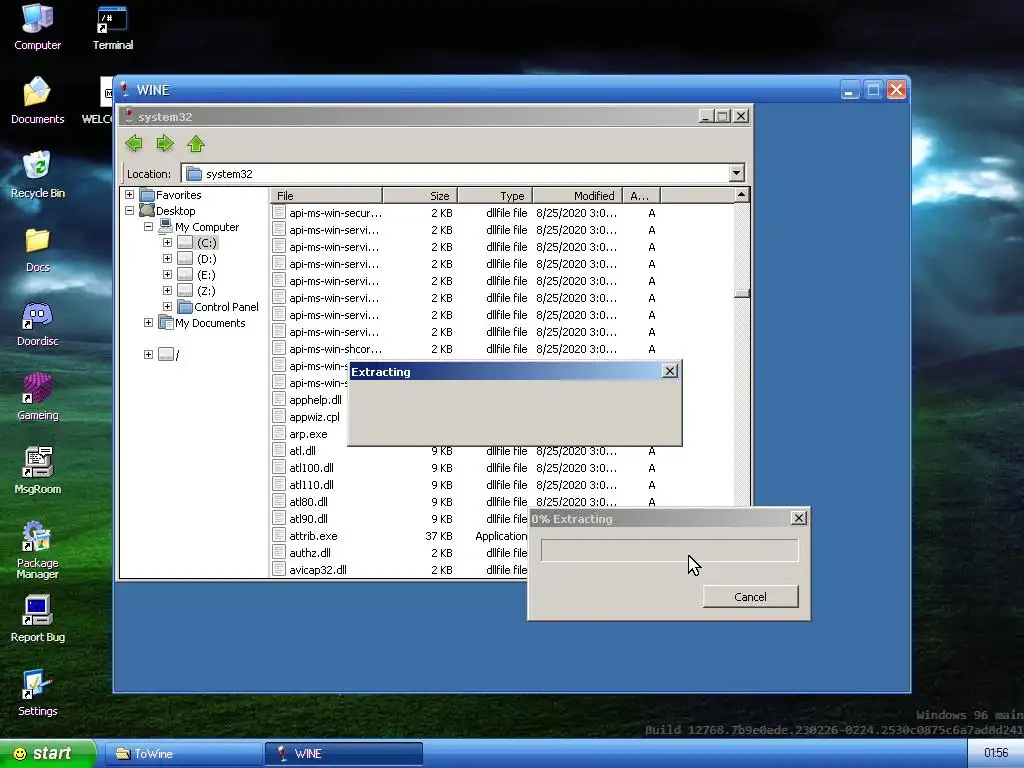Click the apphelp.dll file icon
This screenshot has width=1024, height=768.
click(280, 400)
